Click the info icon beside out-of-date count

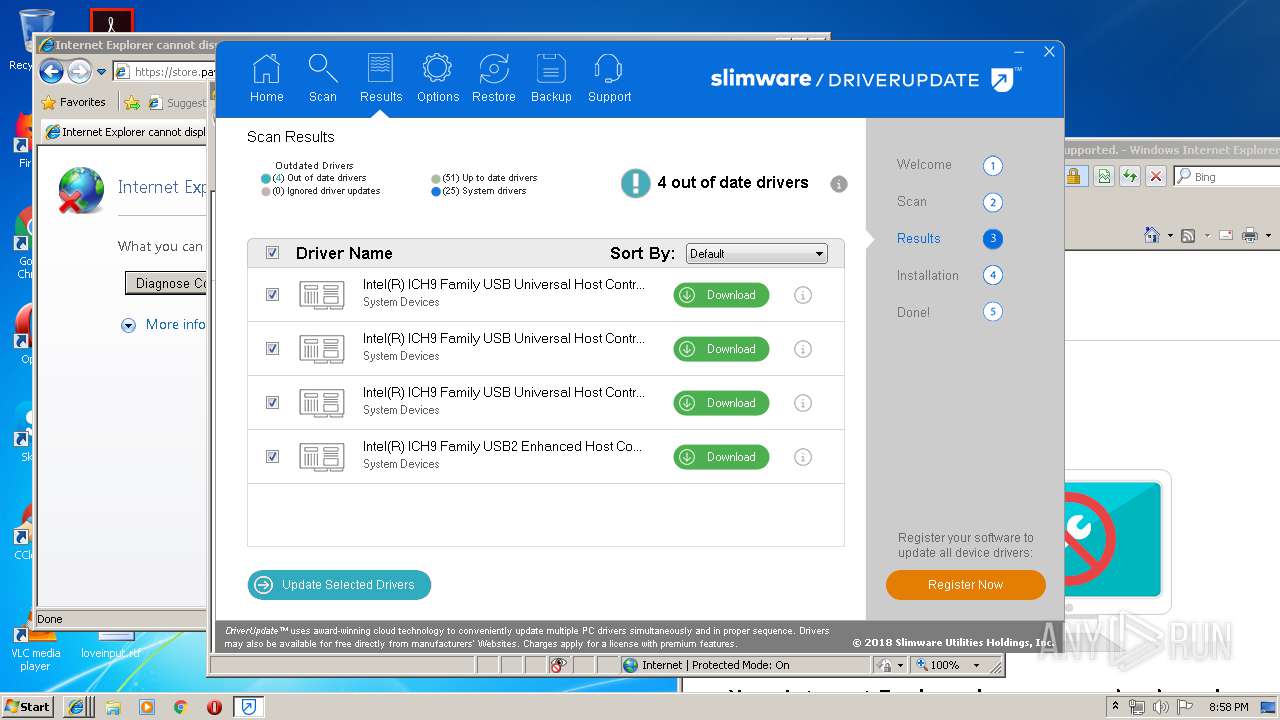click(839, 184)
